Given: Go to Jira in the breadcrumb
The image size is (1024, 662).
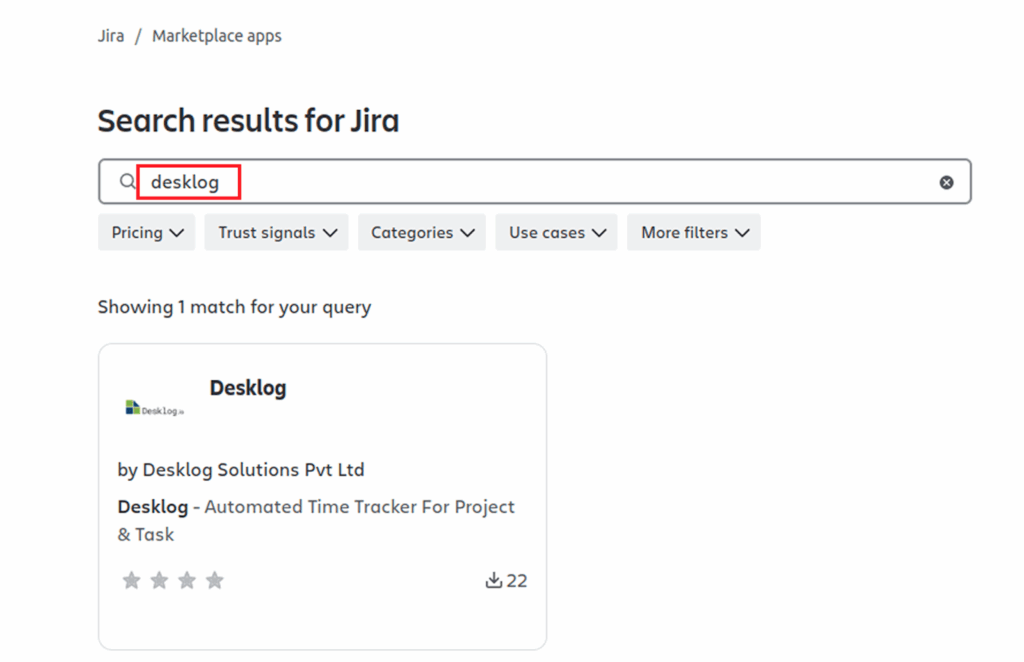Looking at the screenshot, I should [111, 36].
